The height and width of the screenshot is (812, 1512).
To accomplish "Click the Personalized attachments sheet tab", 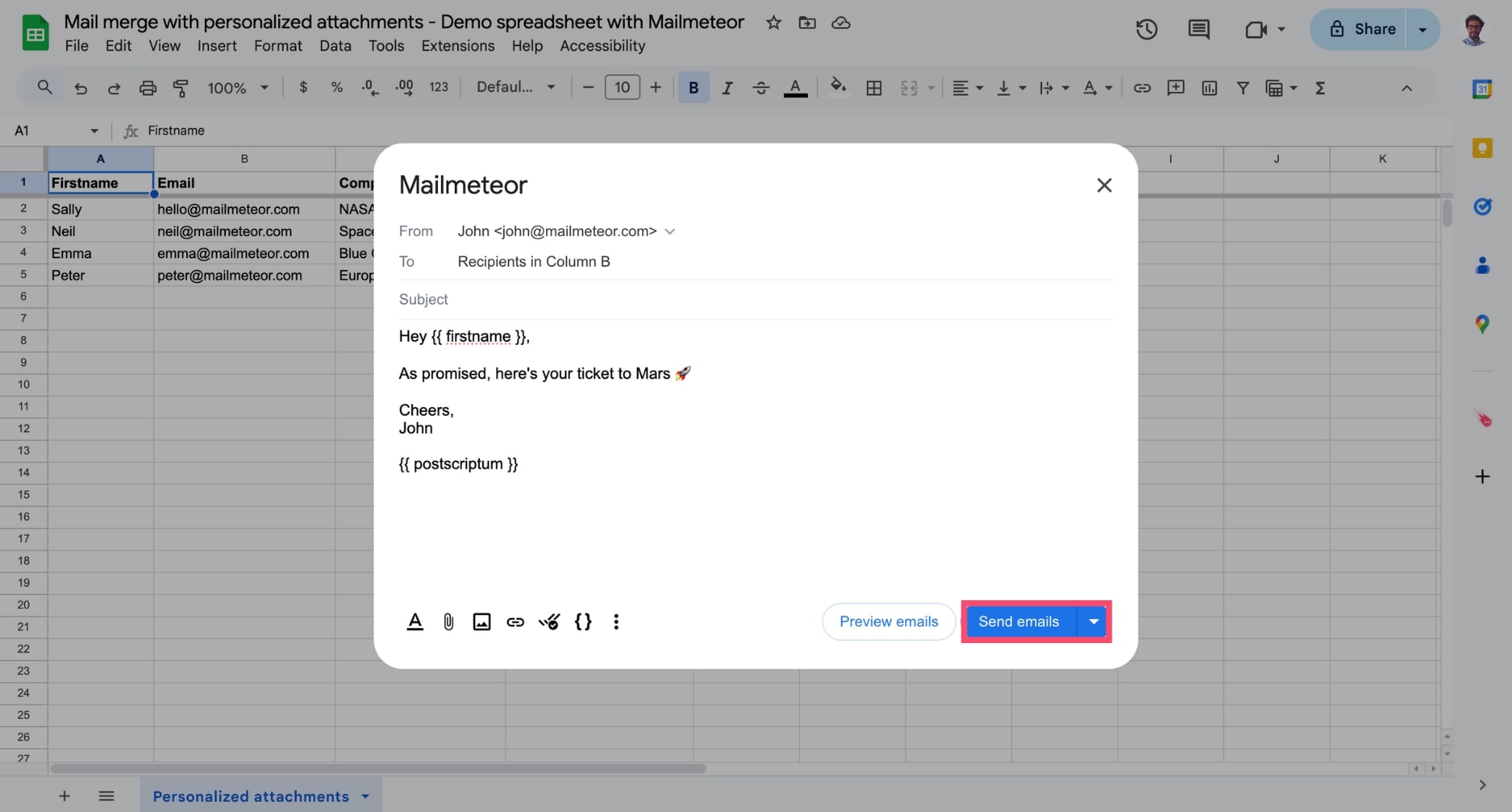I will pos(261,796).
